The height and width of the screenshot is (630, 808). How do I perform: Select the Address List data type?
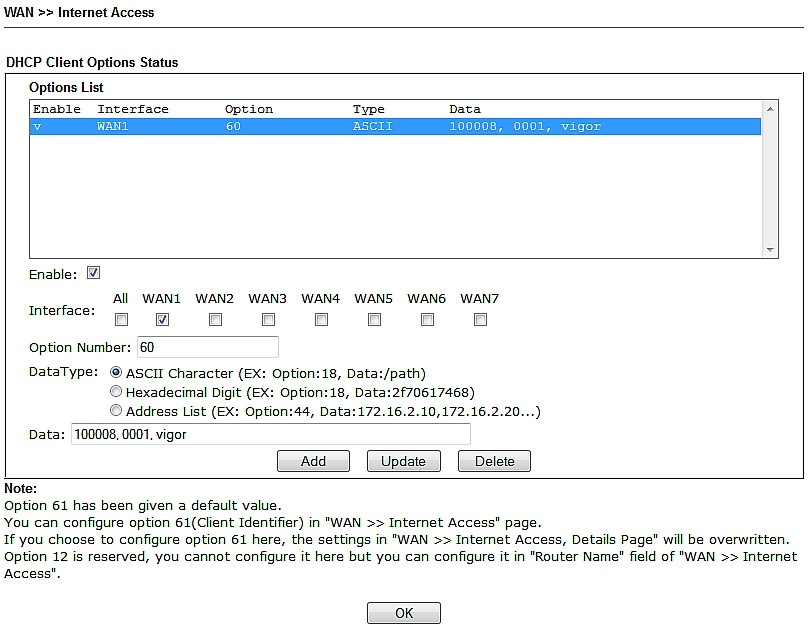(x=116, y=410)
